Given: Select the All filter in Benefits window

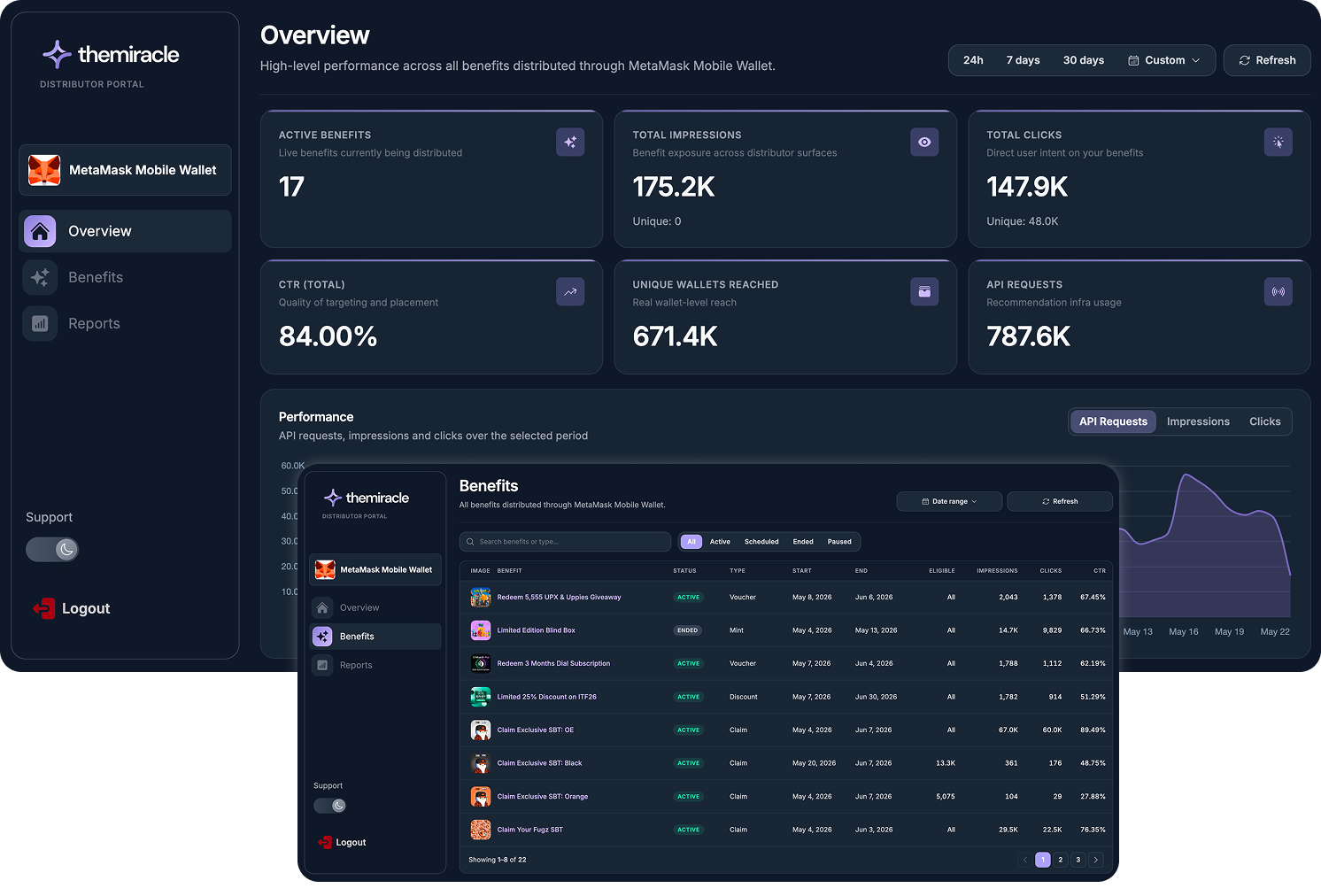Looking at the screenshot, I should (x=691, y=542).
